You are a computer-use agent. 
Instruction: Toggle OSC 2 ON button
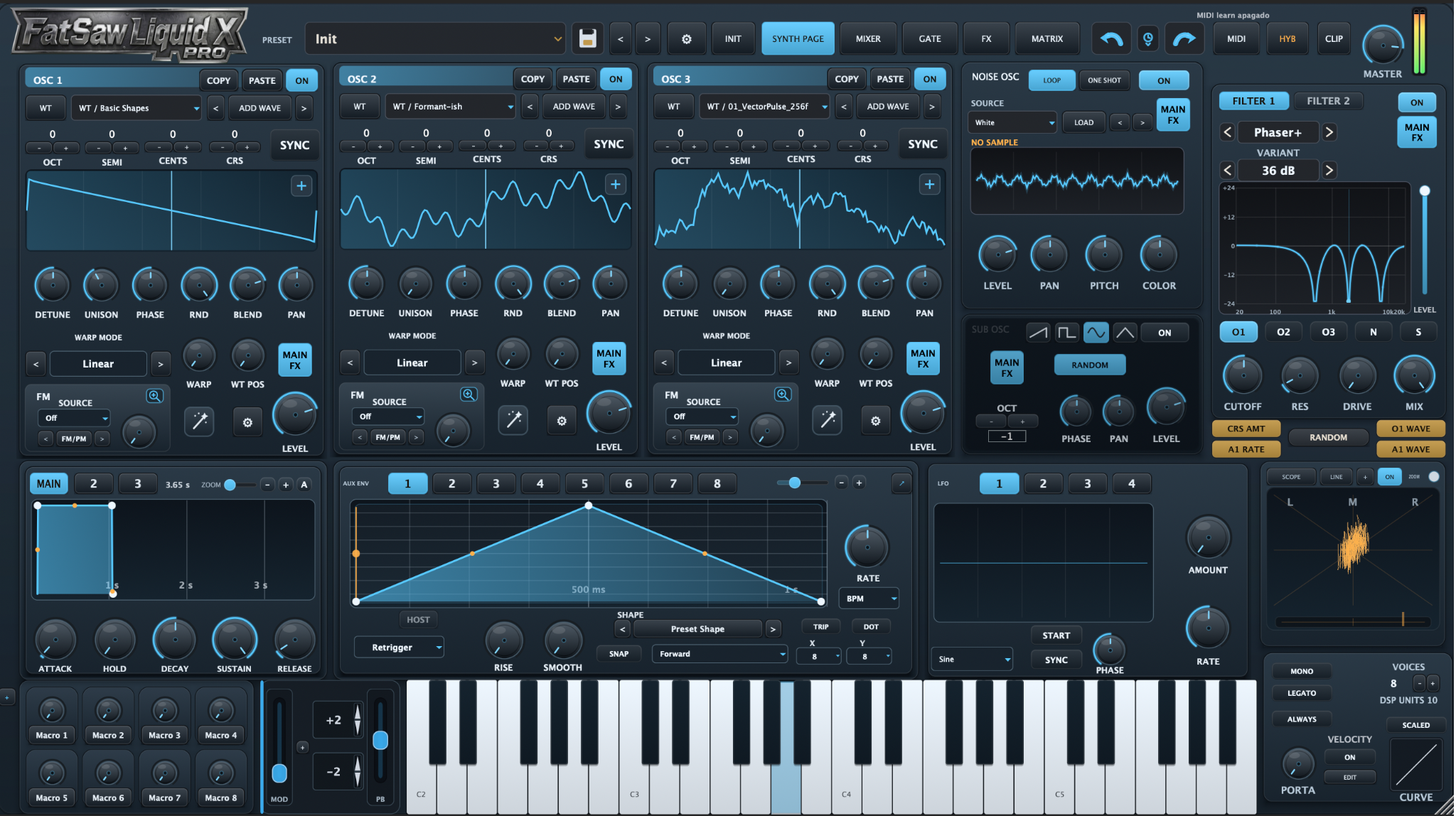click(x=616, y=79)
